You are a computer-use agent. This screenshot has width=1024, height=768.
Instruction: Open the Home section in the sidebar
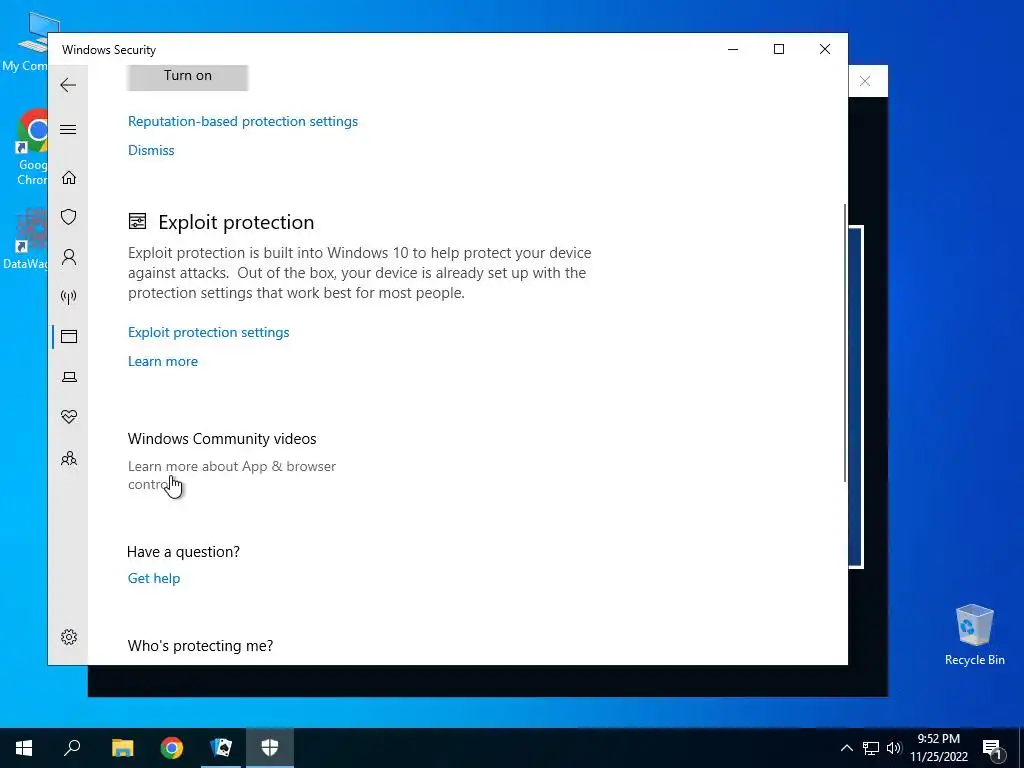[x=69, y=178]
